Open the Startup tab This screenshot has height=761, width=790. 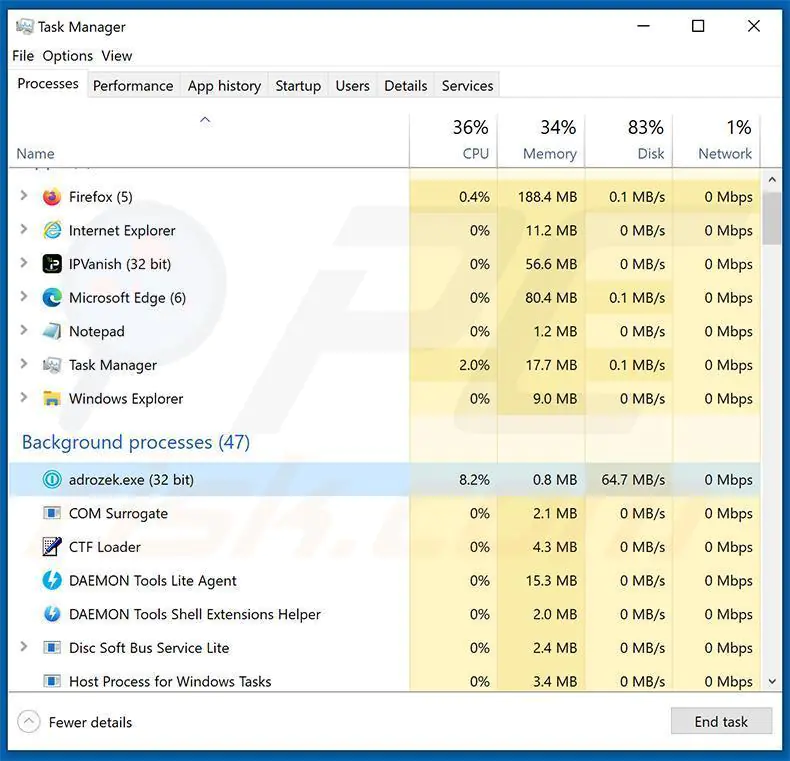(298, 86)
